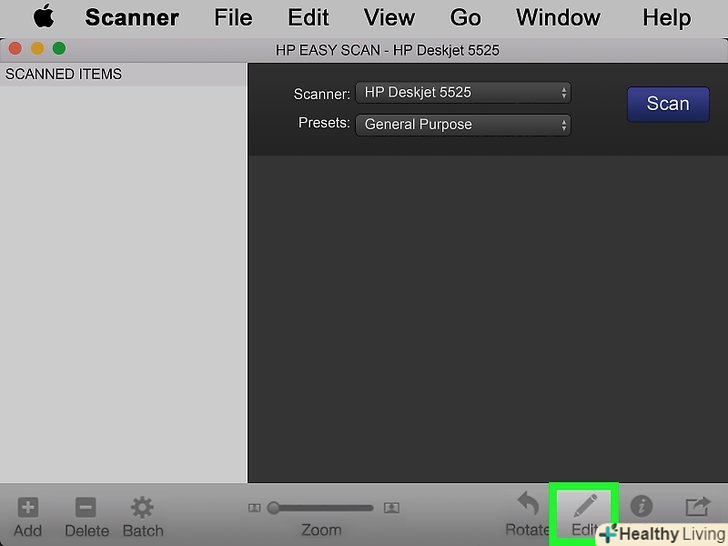Image resolution: width=728 pixels, height=546 pixels.
Task: Select the Edit pencil tool
Action: (585, 506)
